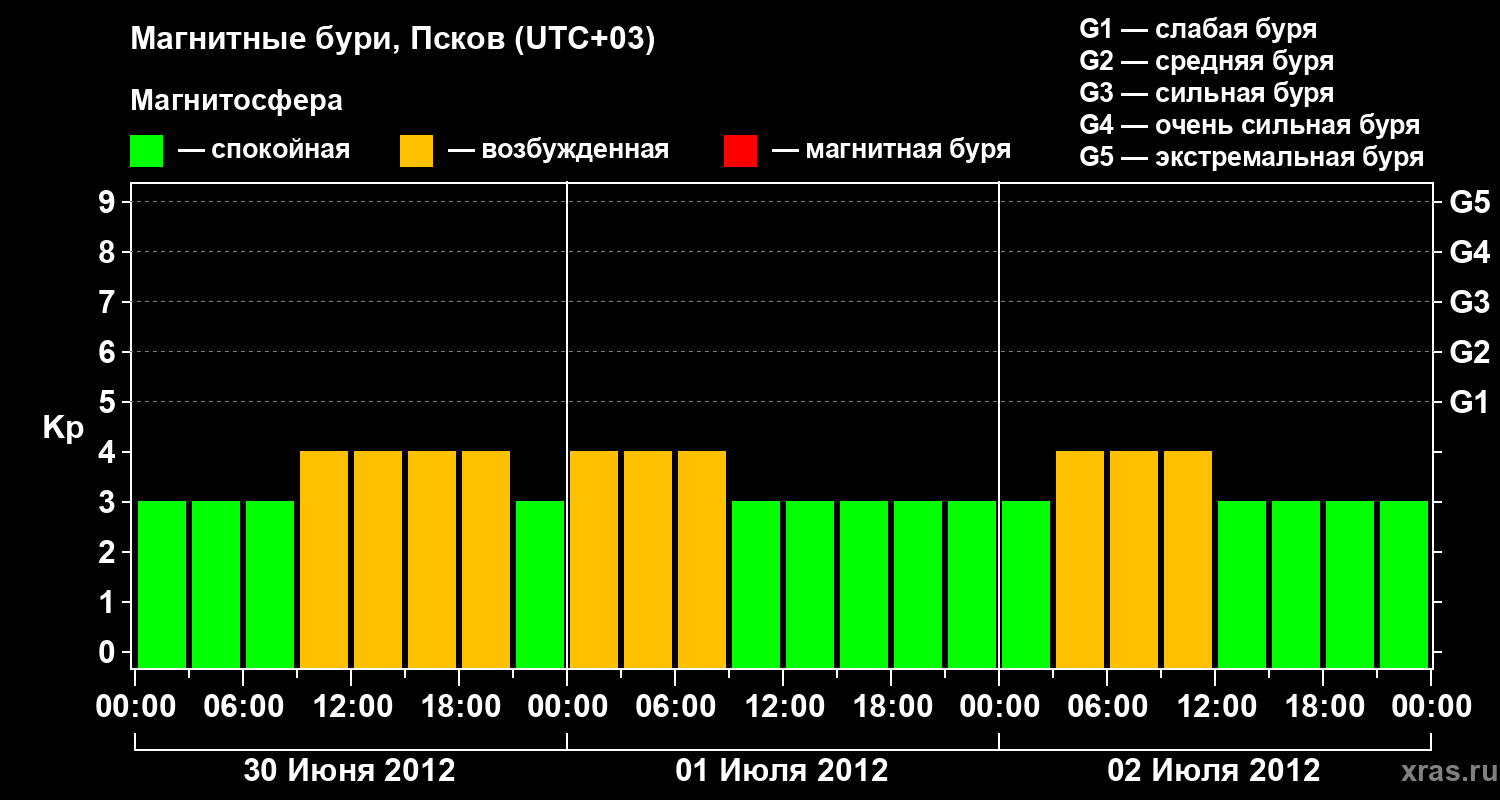Viewport: 1500px width, 800px height.
Task: Click the 'G1 — слабая буря' legend line
Action: [x=1198, y=29]
